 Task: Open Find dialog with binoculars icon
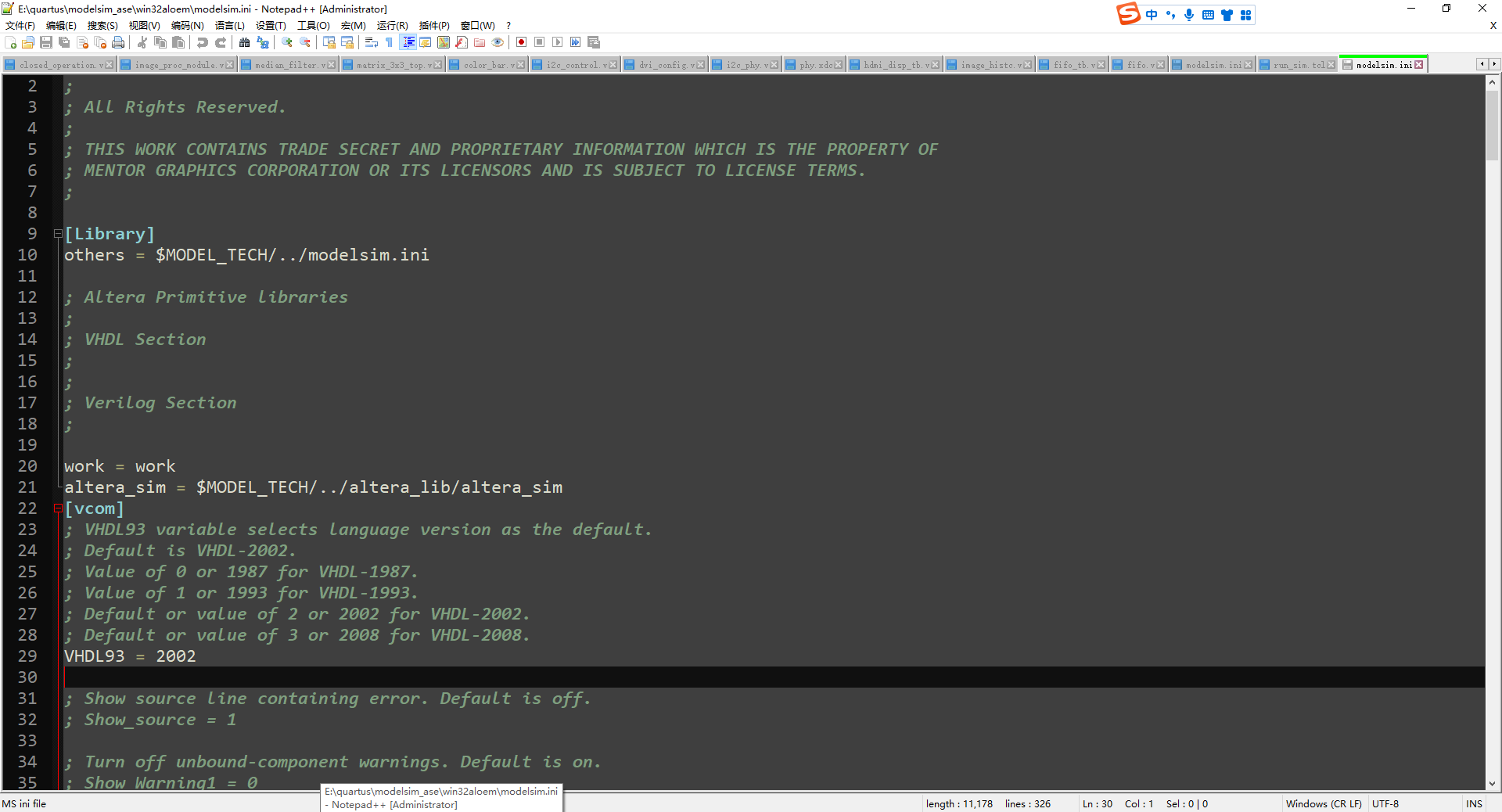point(243,42)
